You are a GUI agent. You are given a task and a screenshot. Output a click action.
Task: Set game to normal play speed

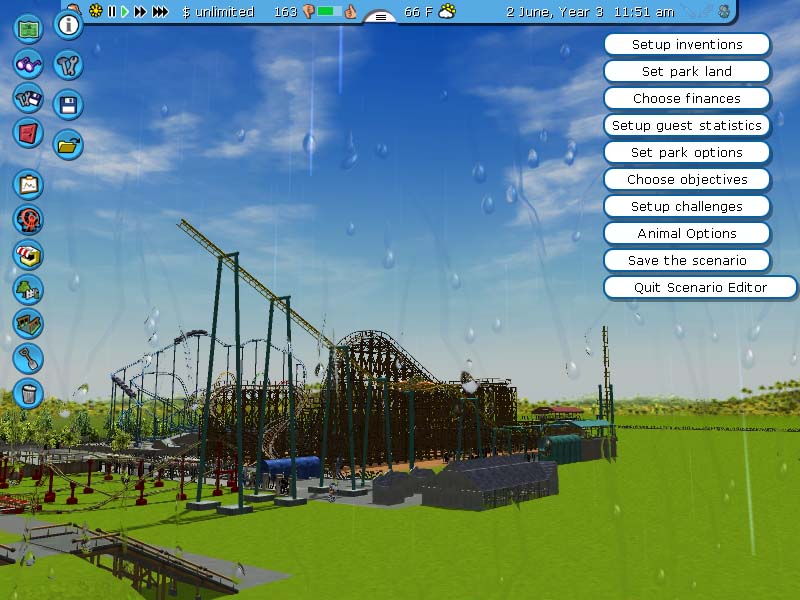tap(125, 11)
